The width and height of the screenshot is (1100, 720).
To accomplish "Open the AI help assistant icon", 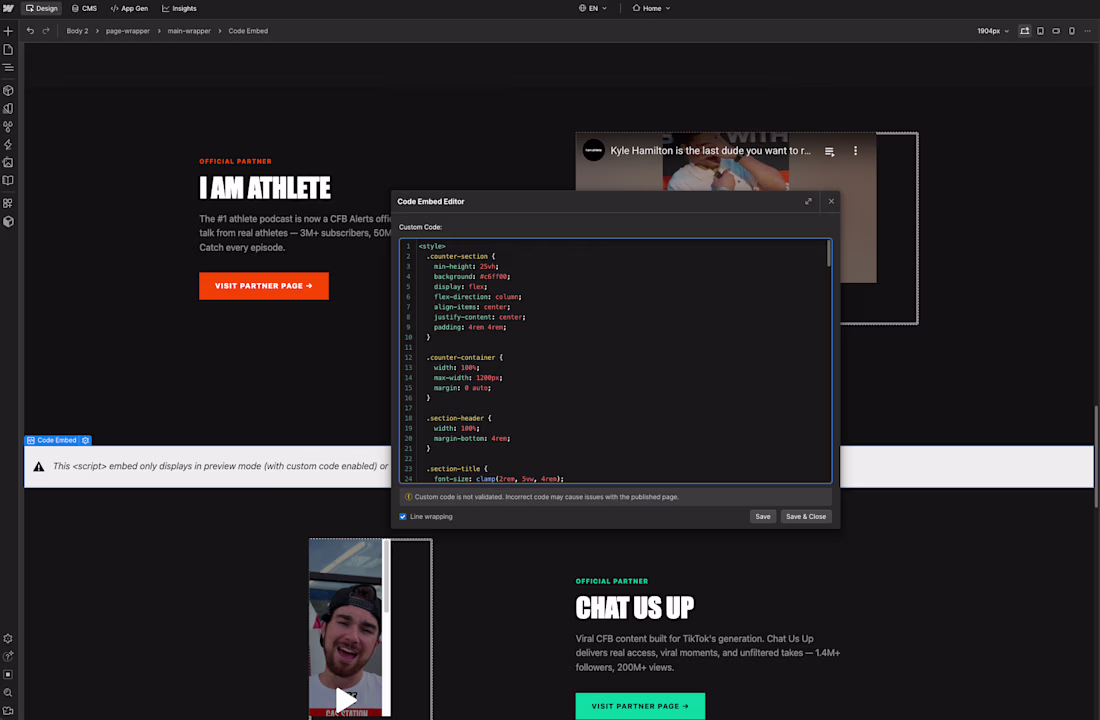I will click(x=8, y=657).
